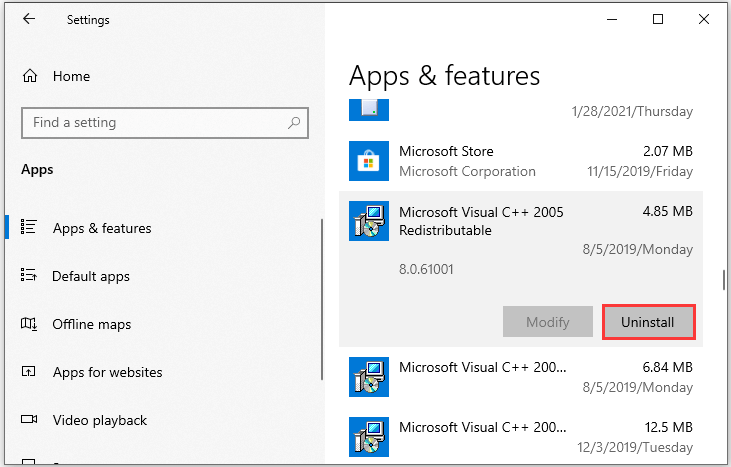
Task: Click the back arrow in Settings
Action: pyautogui.click(x=29, y=19)
